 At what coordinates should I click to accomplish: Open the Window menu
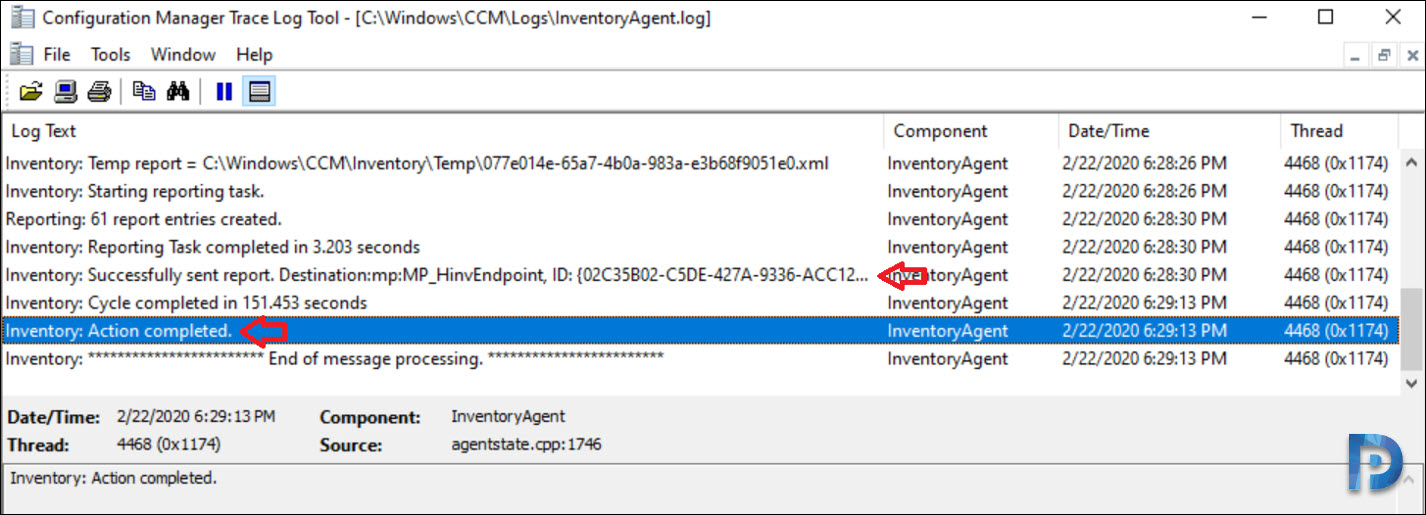183,55
